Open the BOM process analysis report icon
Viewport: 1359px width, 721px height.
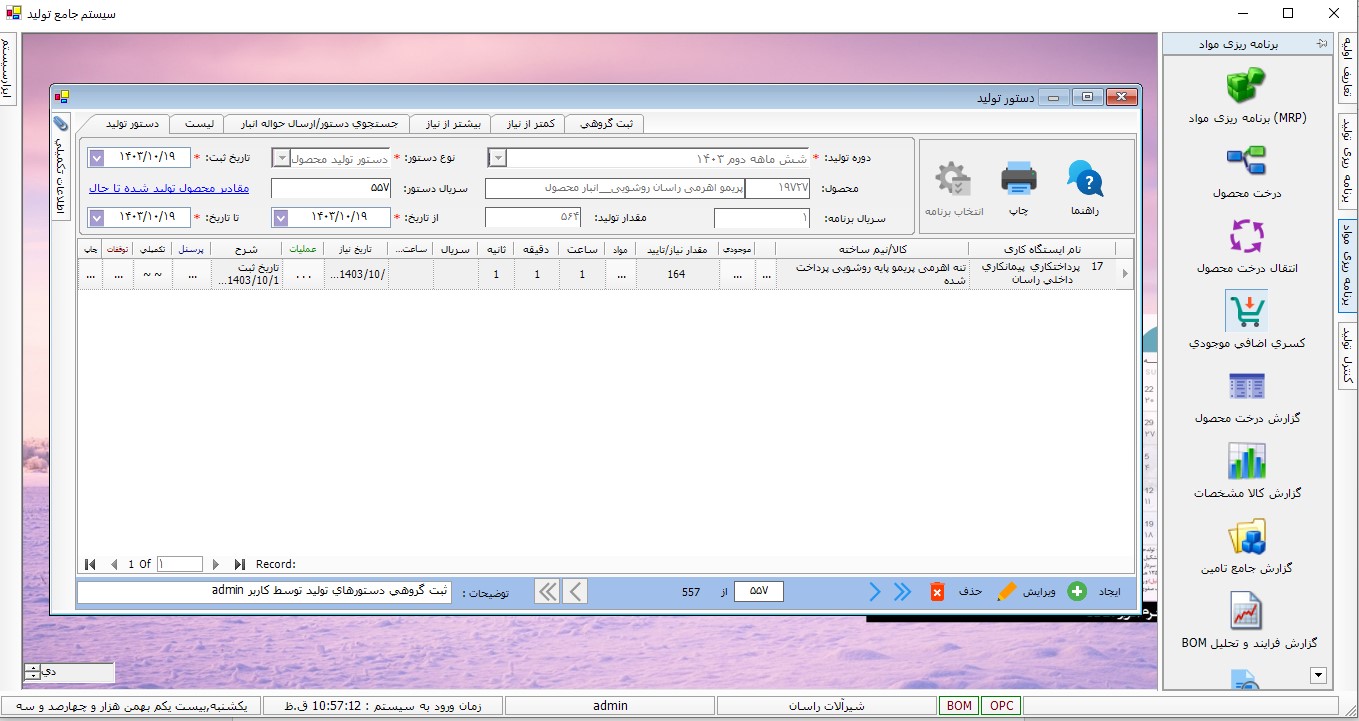coord(1246,611)
